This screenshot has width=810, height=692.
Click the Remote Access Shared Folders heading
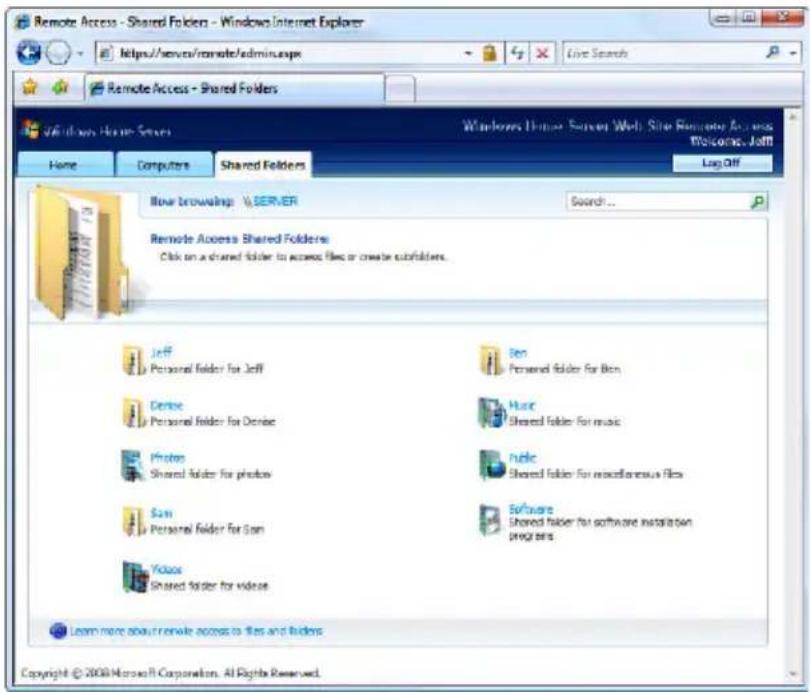pyautogui.click(x=240, y=239)
